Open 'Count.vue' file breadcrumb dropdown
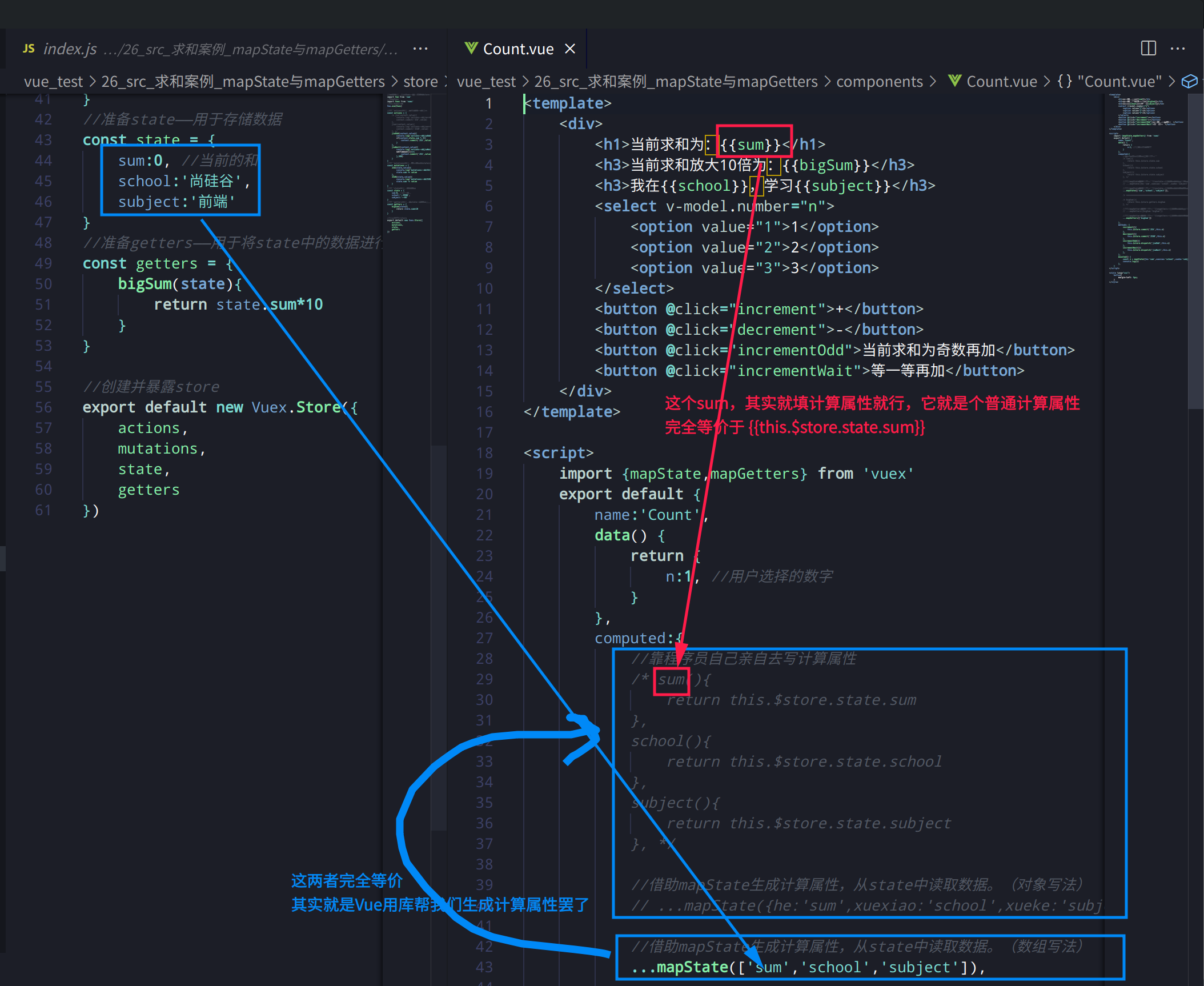Screen dimensions: 1204x986 click(1001, 82)
